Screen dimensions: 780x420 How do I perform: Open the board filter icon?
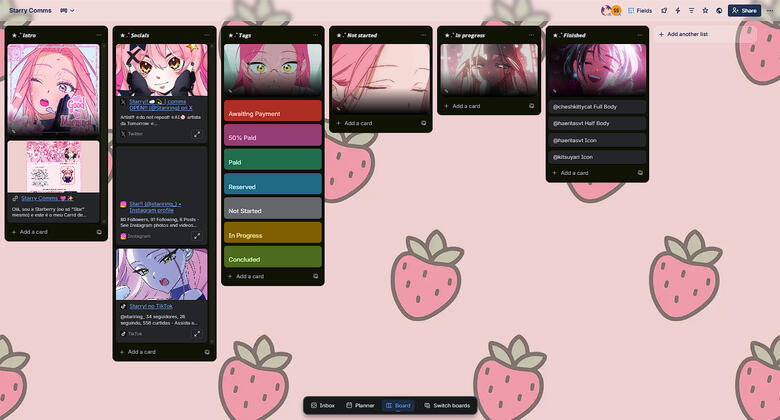(691, 10)
